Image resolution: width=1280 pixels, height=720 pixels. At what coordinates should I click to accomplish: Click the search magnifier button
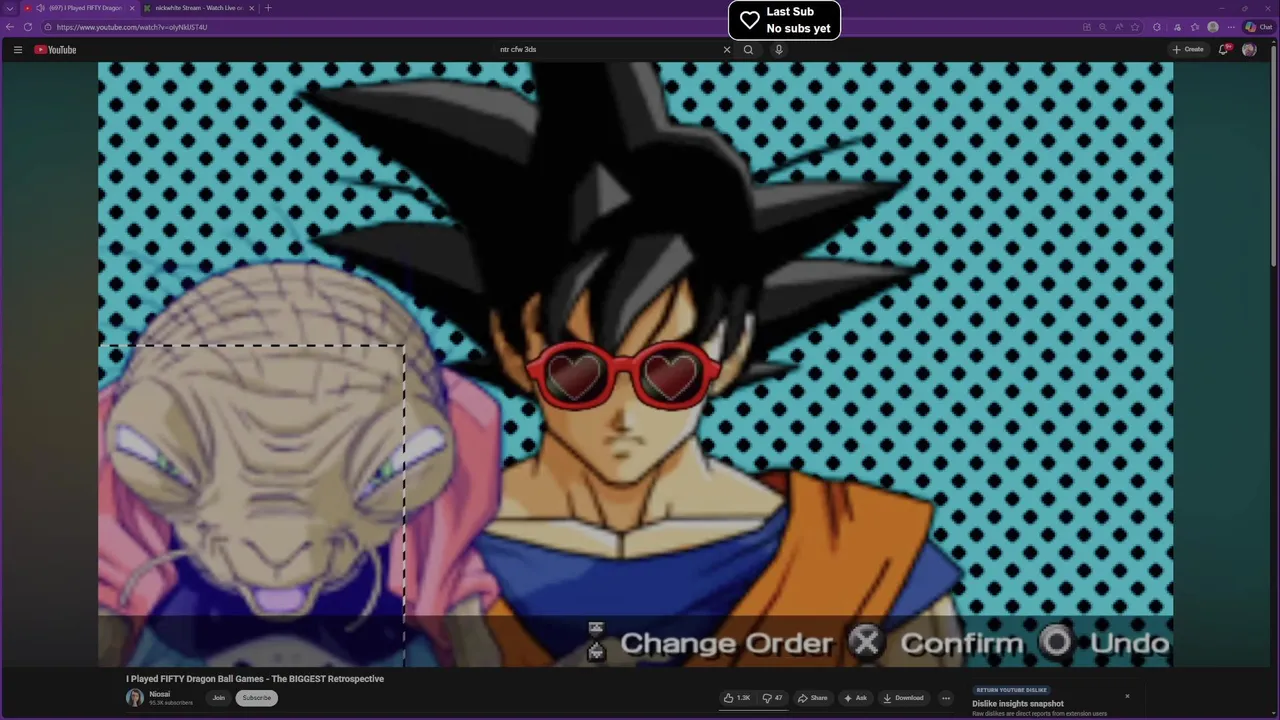coord(748,49)
